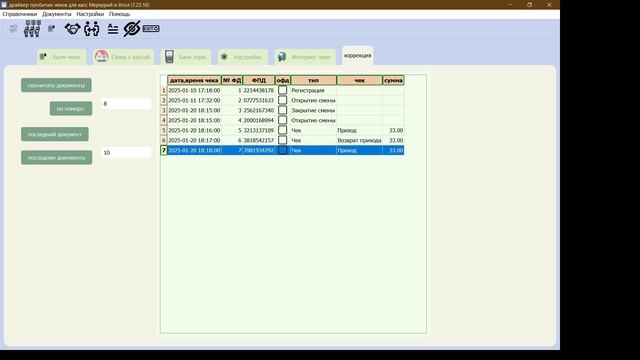
Task: Click the cell '2025-01-10 17:18:00'
Action: [x=194, y=90]
